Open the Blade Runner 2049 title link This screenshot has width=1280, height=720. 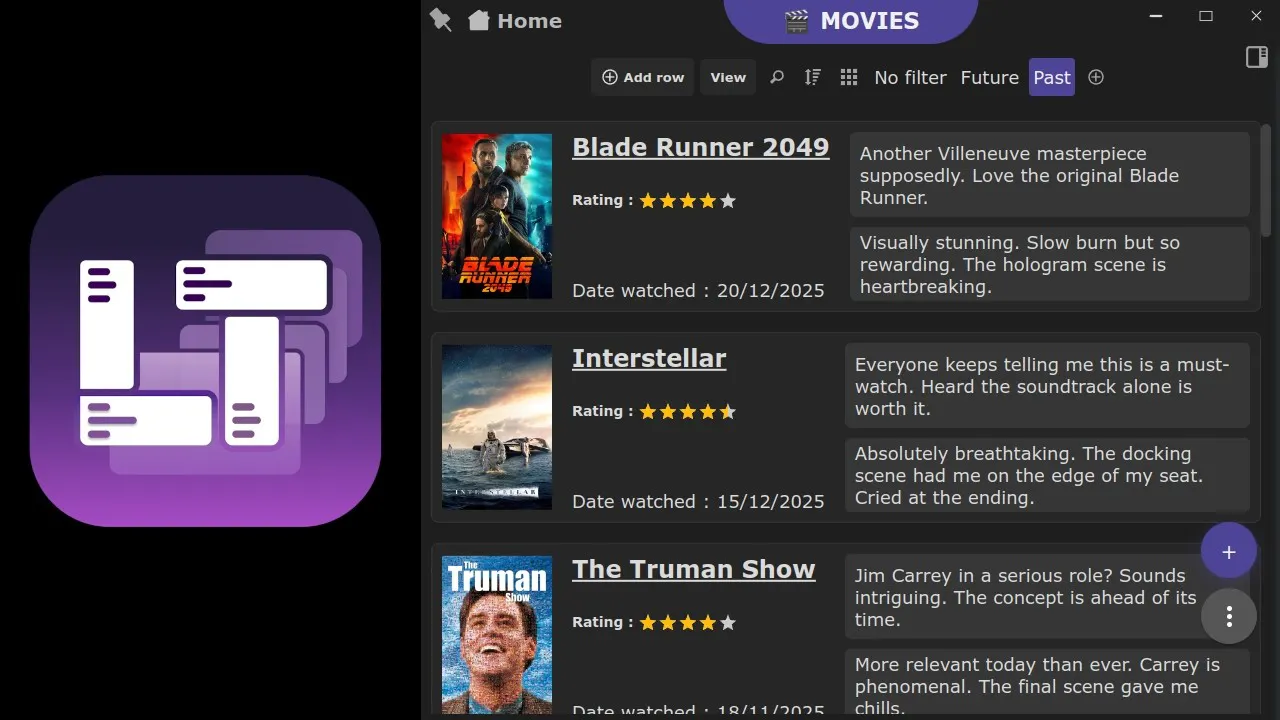point(701,147)
